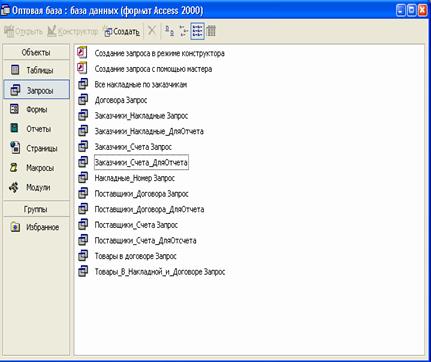Screen dimensions: 431x362
Task: Open the Формы objects section
Action: [37, 109]
